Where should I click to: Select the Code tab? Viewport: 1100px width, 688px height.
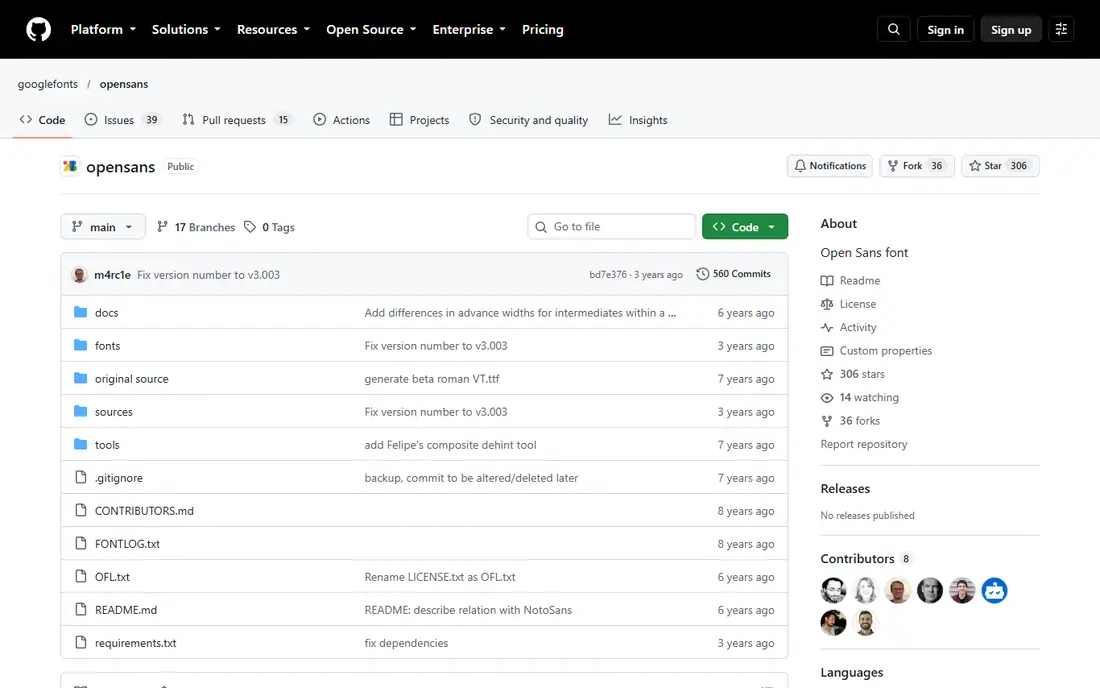point(43,120)
